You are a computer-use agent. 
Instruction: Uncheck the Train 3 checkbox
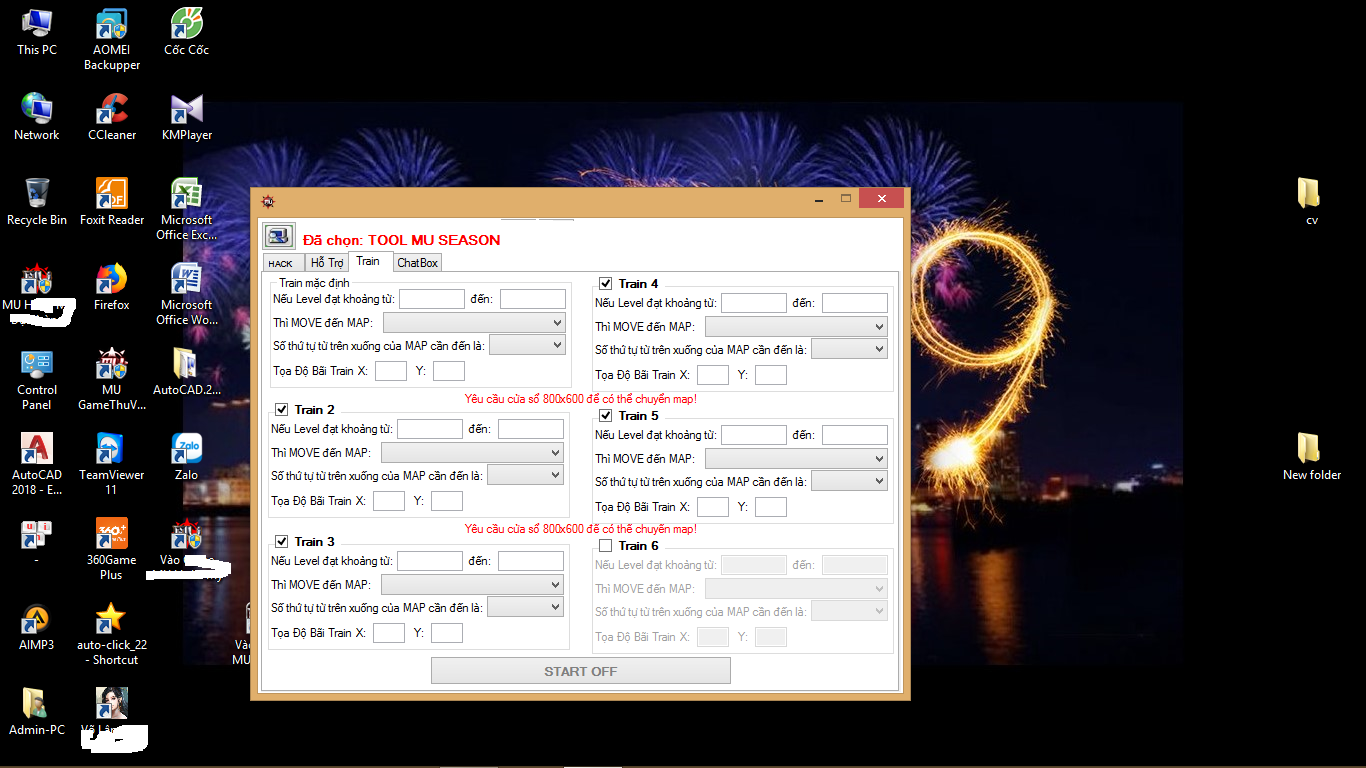tap(281, 542)
